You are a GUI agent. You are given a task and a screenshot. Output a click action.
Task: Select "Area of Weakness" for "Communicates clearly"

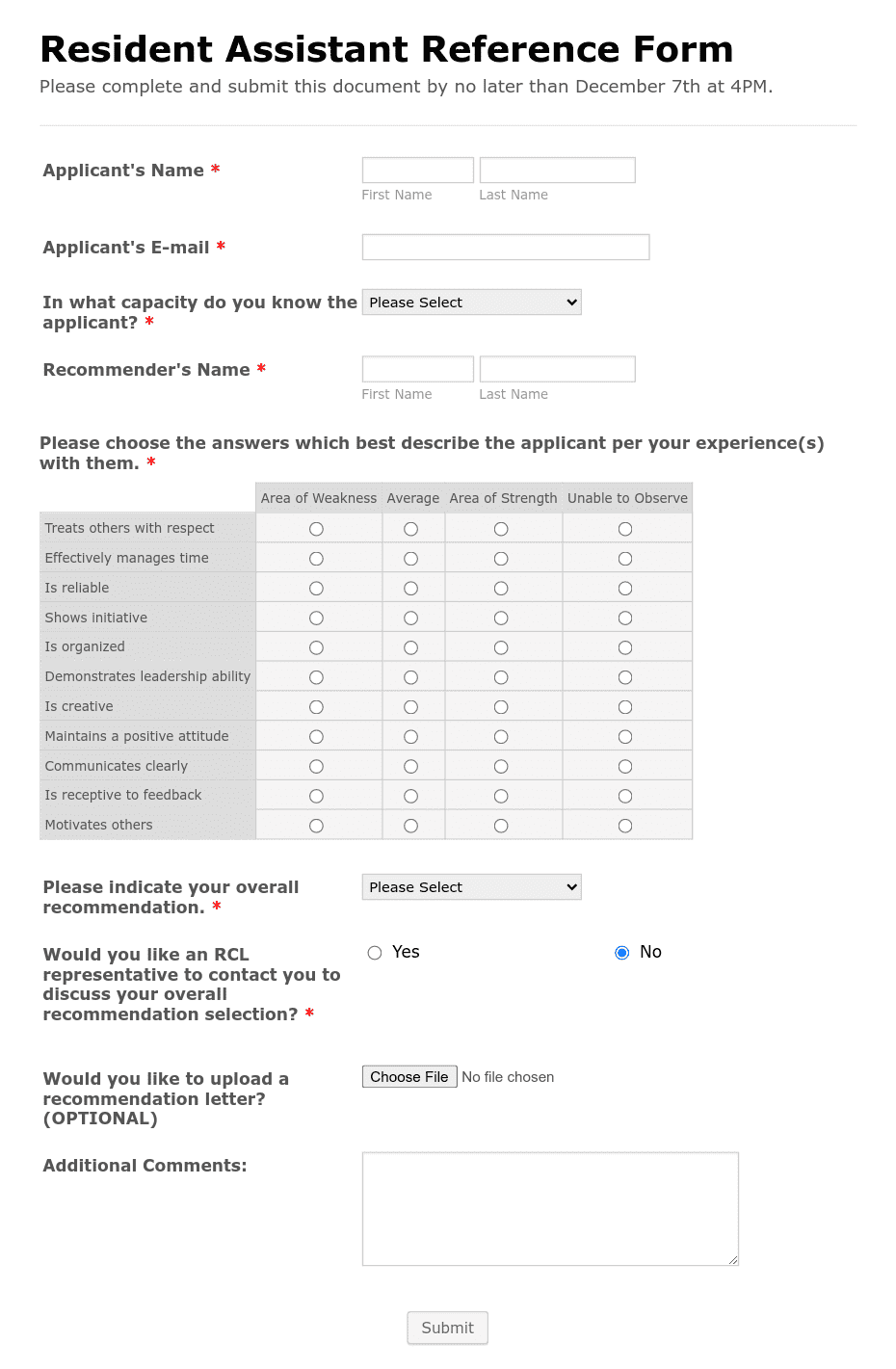[316, 766]
